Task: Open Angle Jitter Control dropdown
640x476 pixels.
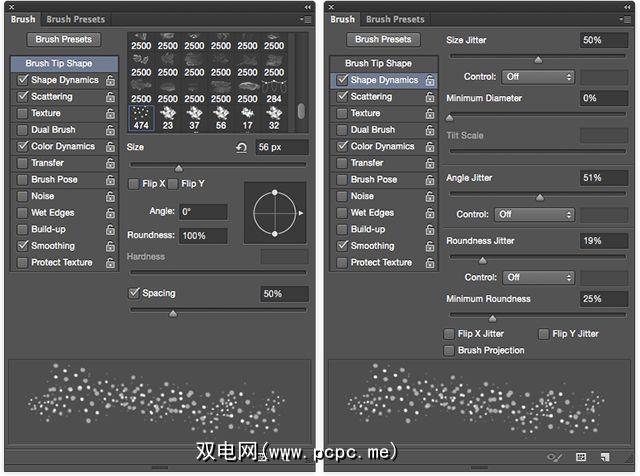Action: pos(535,214)
